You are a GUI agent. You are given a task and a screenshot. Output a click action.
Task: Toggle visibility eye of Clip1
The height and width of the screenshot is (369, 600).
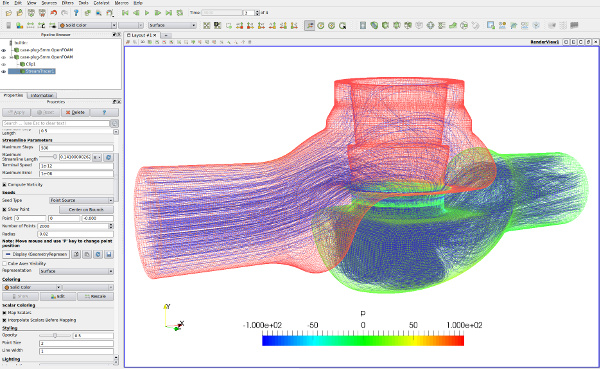4,64
